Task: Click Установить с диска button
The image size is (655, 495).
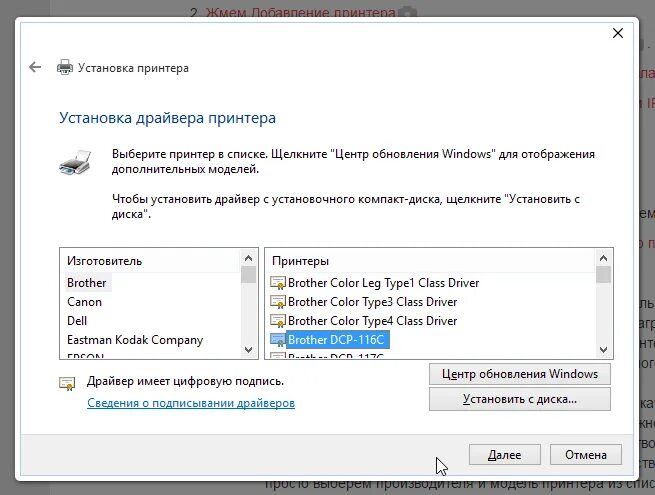Action: 520,399
